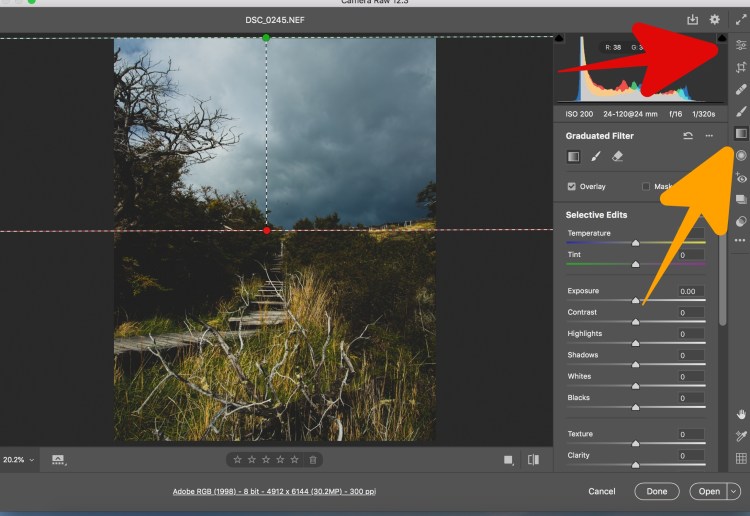Viewport: 750px width, 516px height.
Task: Click the green gradient start pin on image
Action: (x=266, y=37)
